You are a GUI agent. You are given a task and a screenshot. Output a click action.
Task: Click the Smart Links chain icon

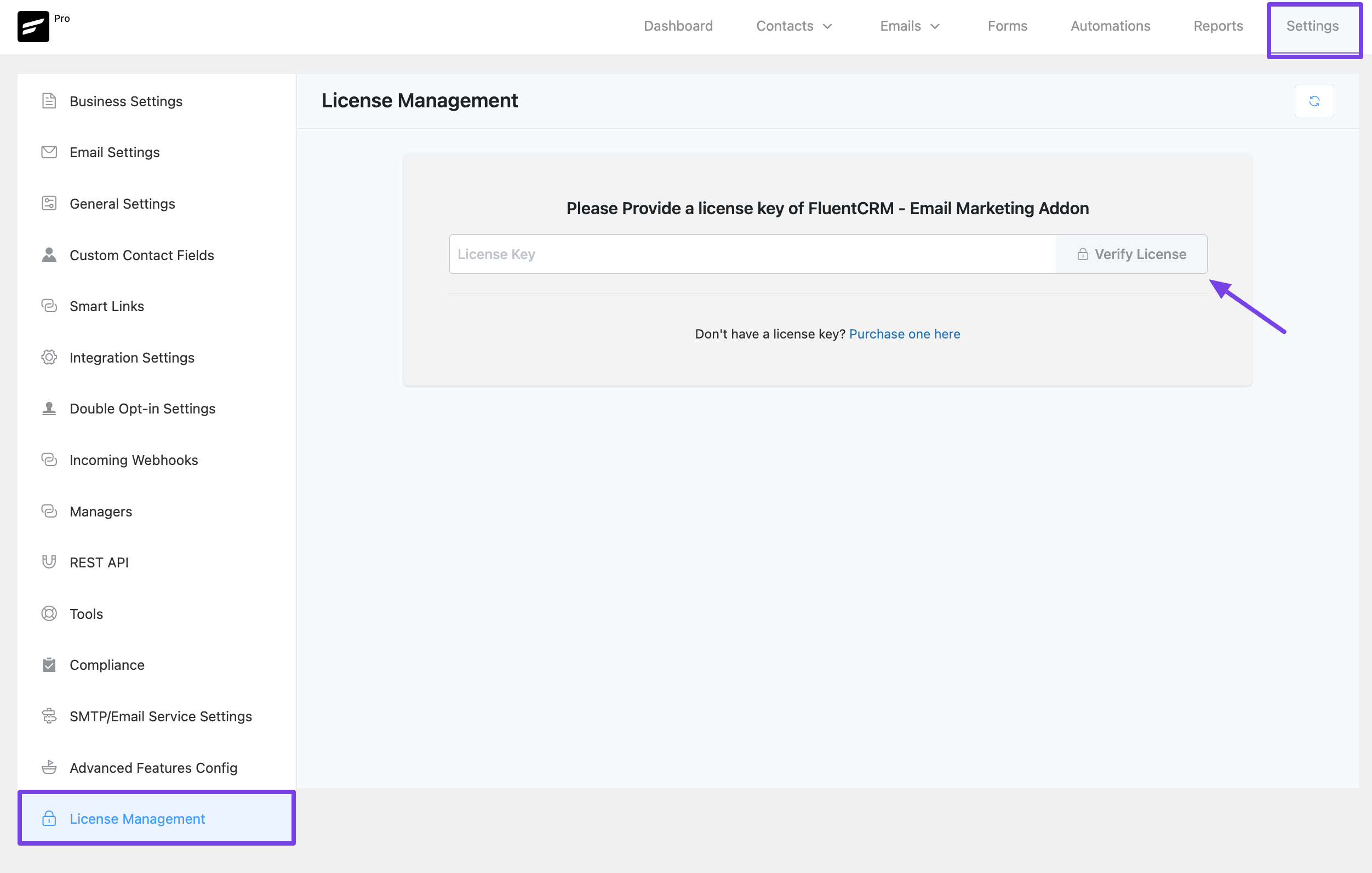[x=49, y=306]
